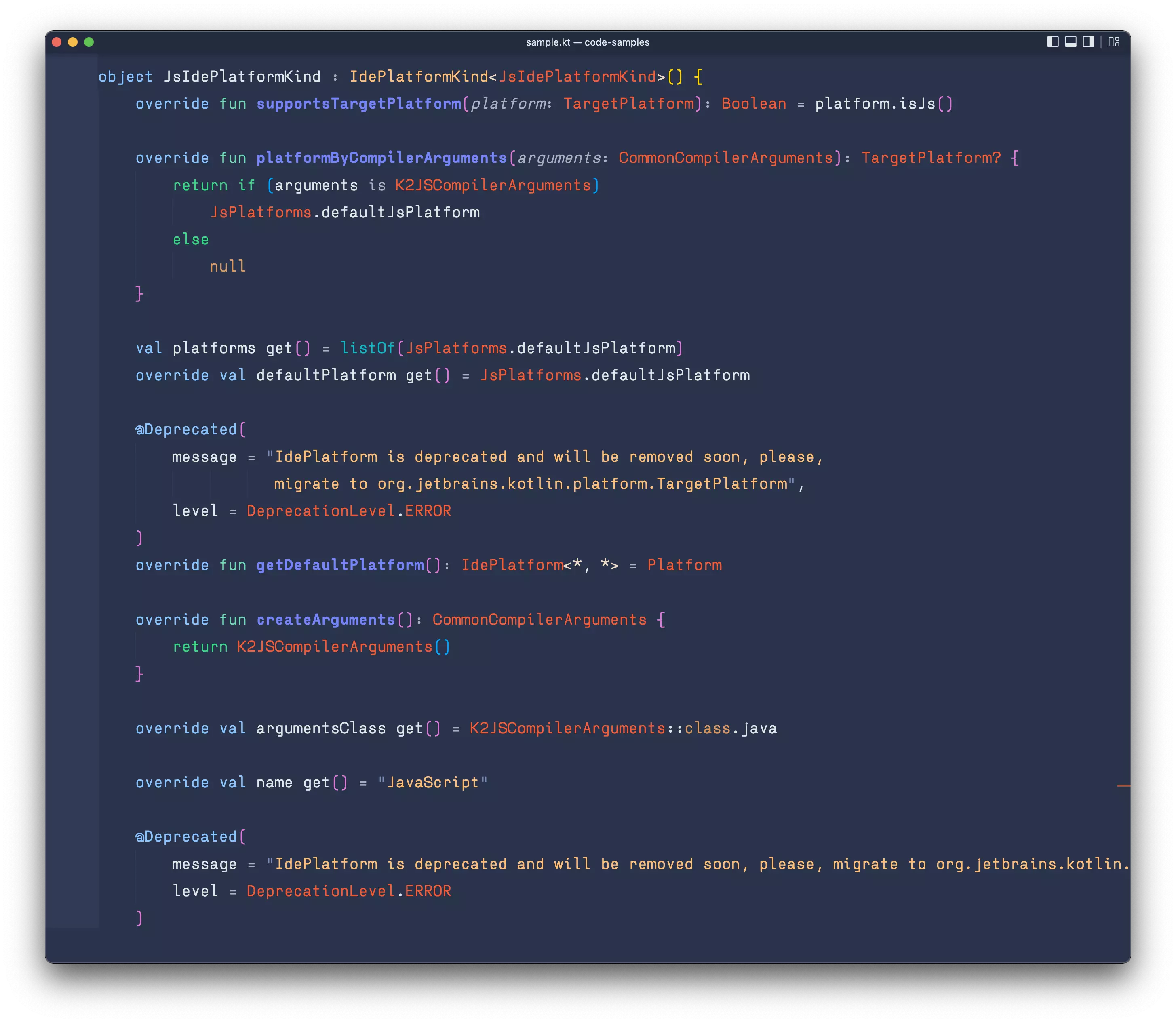
Task: Click 'TargetPlatform?' return type
Action: pyautogui.click(x=931, y=158)
